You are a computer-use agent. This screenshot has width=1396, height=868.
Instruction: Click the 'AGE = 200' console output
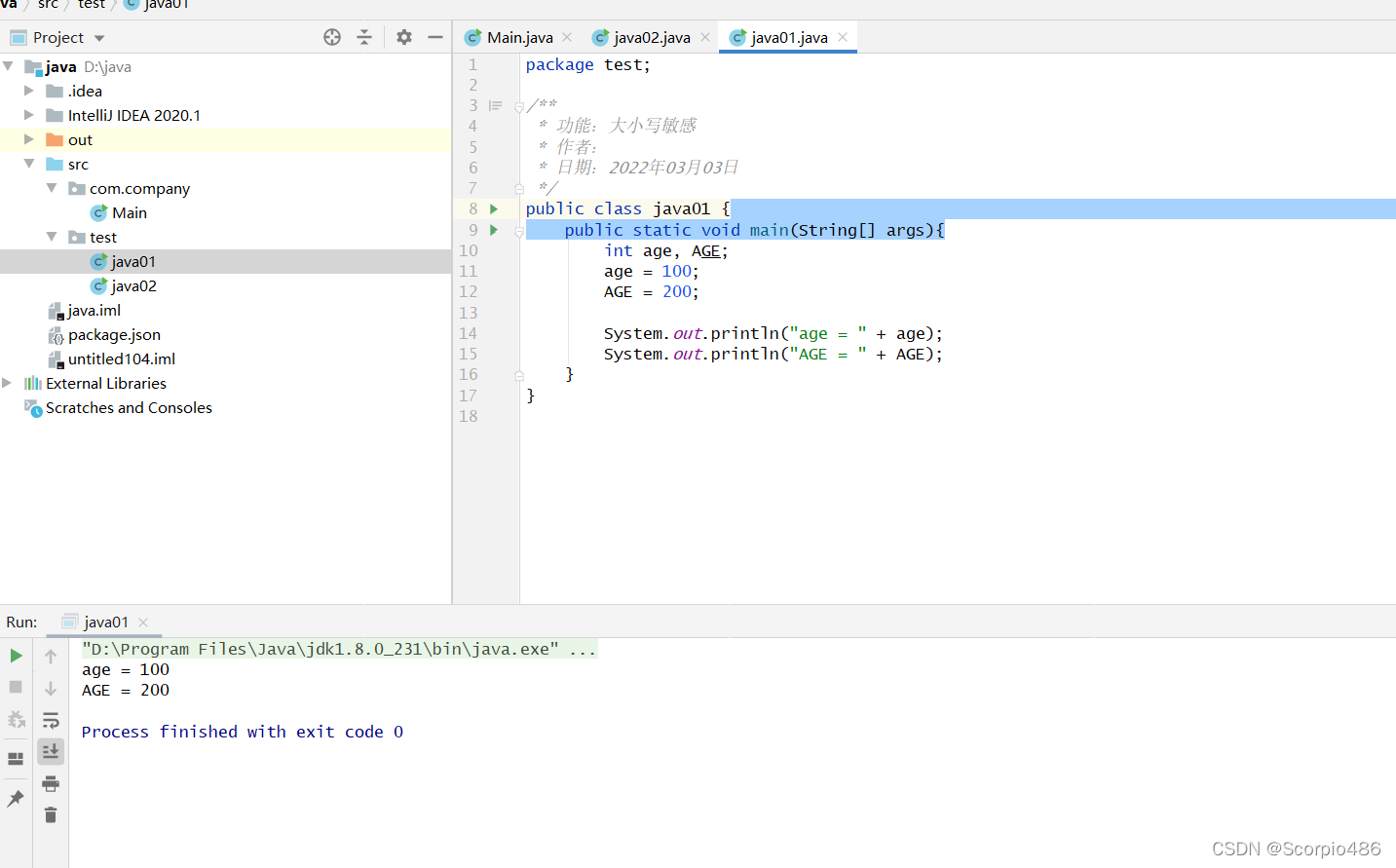point(126,690)
